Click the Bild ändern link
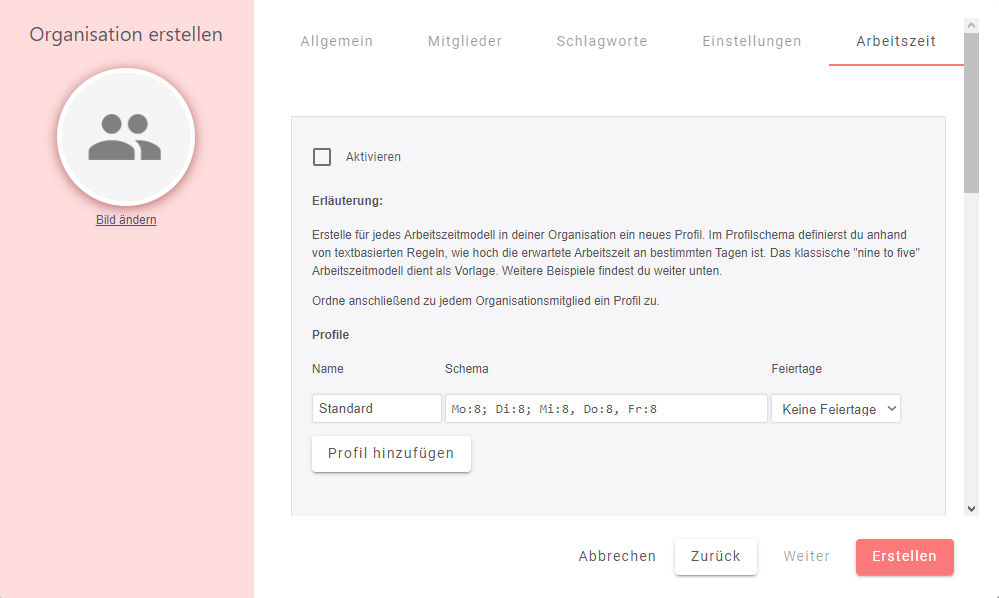Viewport: 999px width, 598px height. [x=126, y=220]
